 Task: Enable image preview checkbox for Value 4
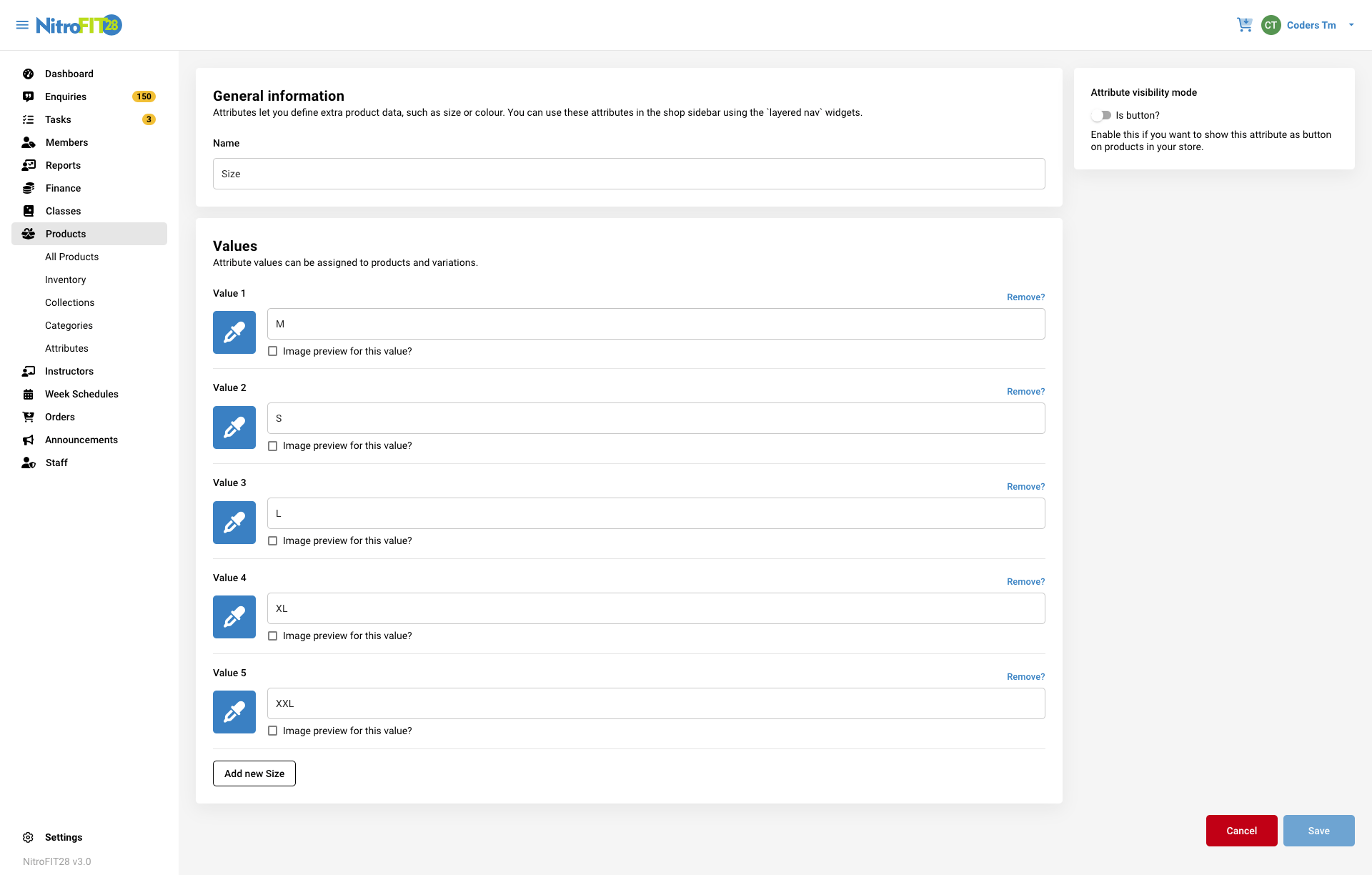(x=273, y=636)
